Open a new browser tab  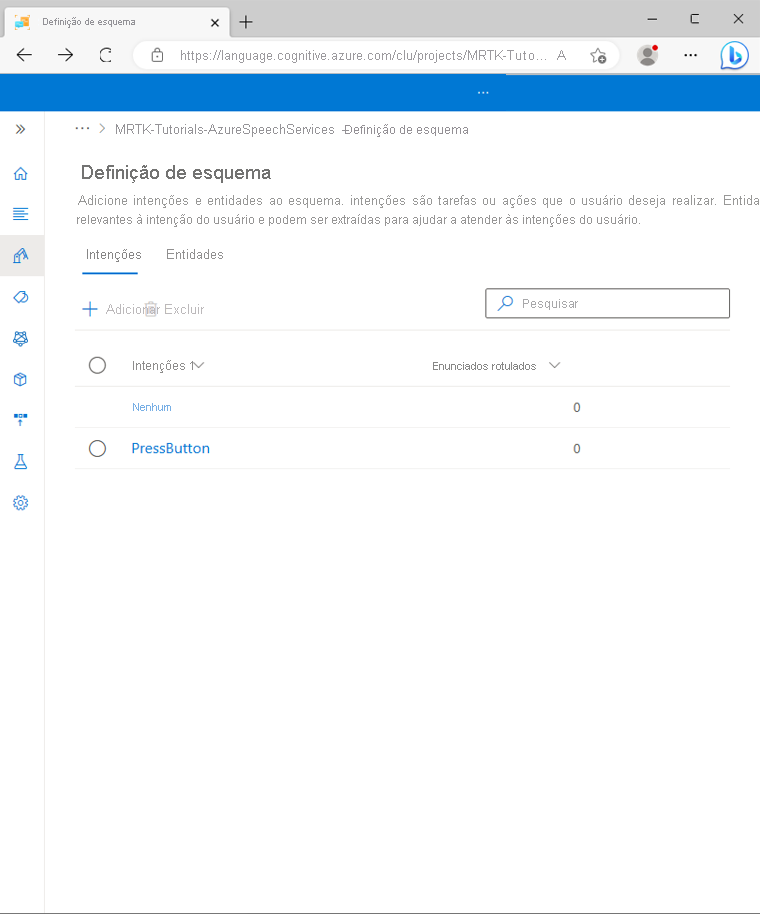point(246,22)
